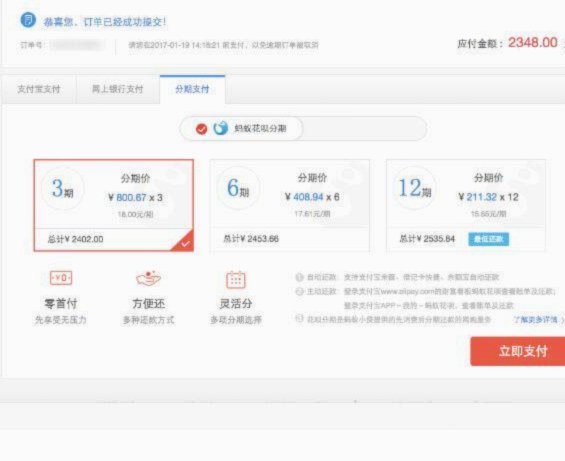The height and width of the screenshot is (461, 565).
Task: Click the 主动还款 info icon
Action: (x=299, y=291)
